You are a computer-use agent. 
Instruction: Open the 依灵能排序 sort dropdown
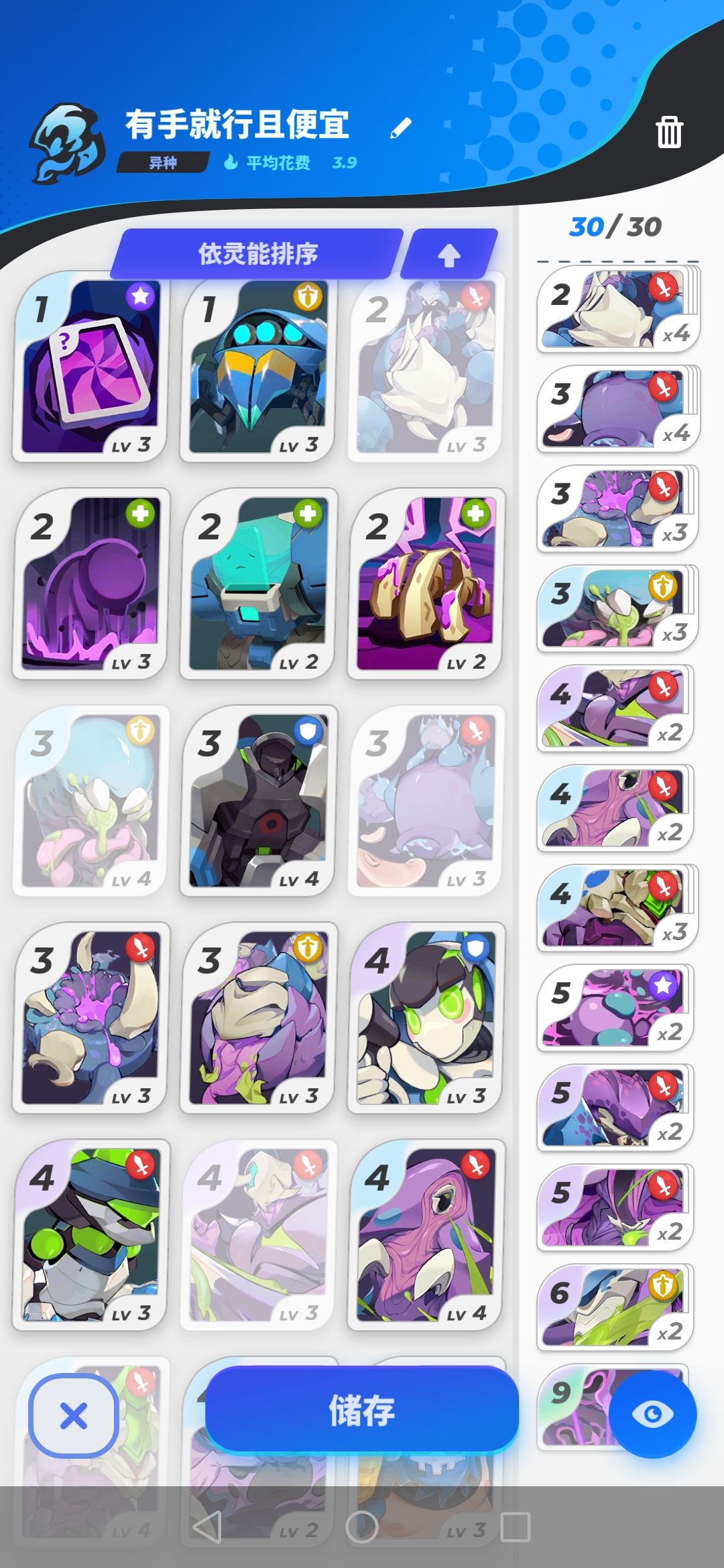tap(257, 253)
